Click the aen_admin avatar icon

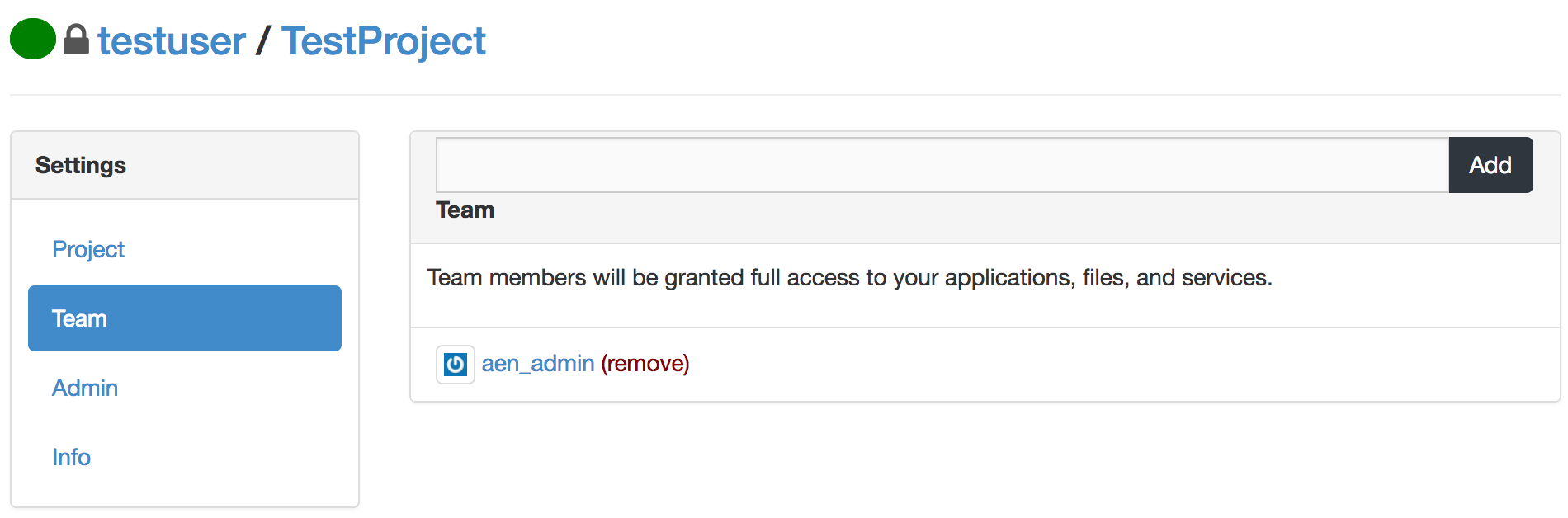click(x=456, y=364)
